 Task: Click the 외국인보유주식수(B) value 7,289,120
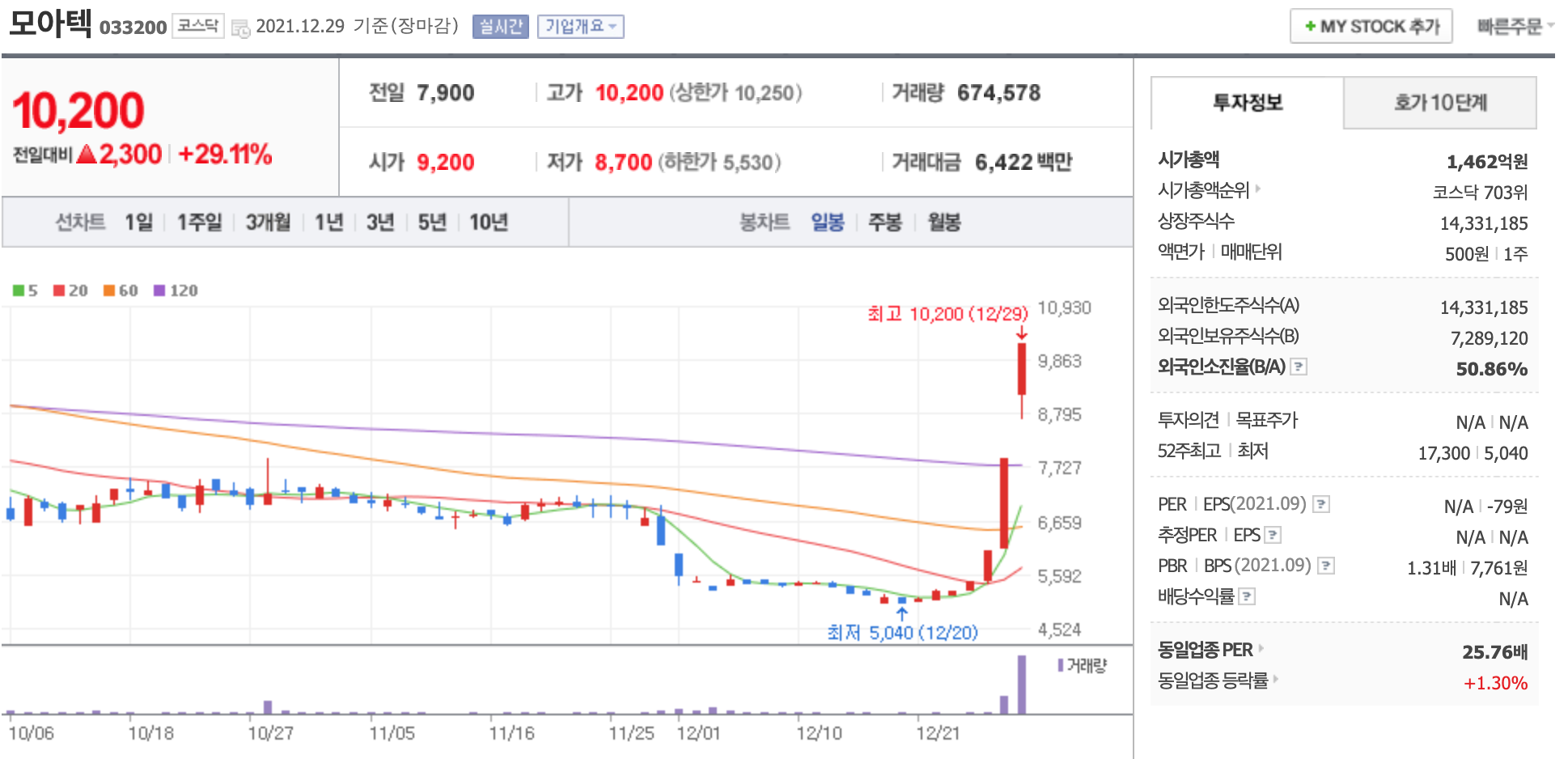tap(1489, 338)
